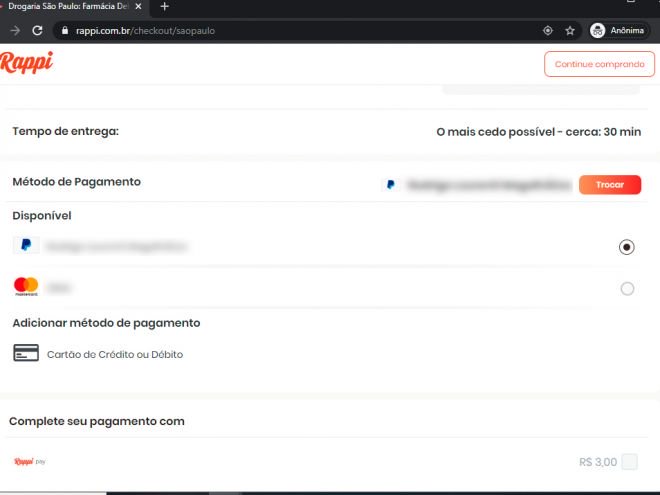
Task: Open a new browser tab with plus
Action: [165, 7]
